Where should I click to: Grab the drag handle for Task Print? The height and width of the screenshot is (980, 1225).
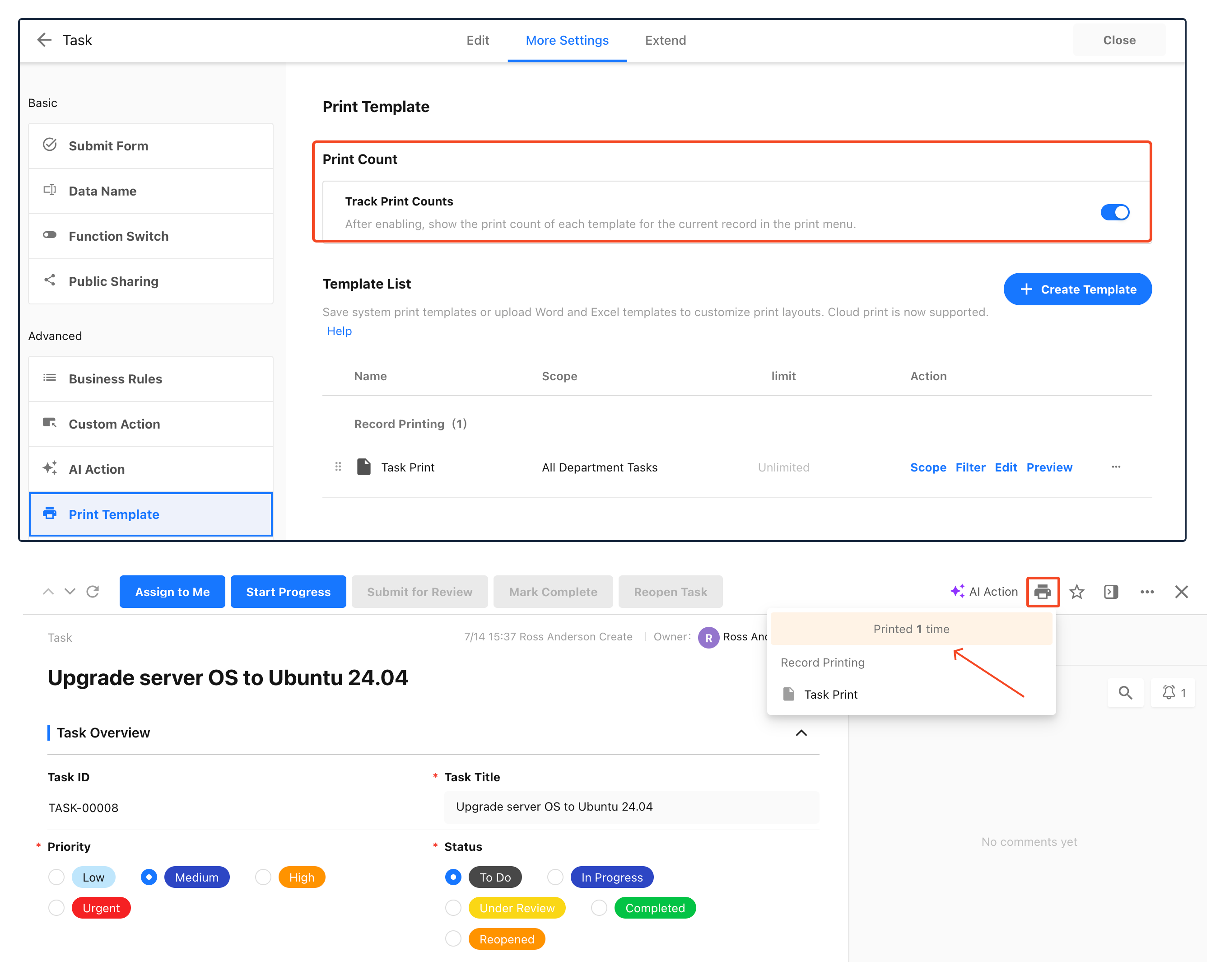coord(338,467)
